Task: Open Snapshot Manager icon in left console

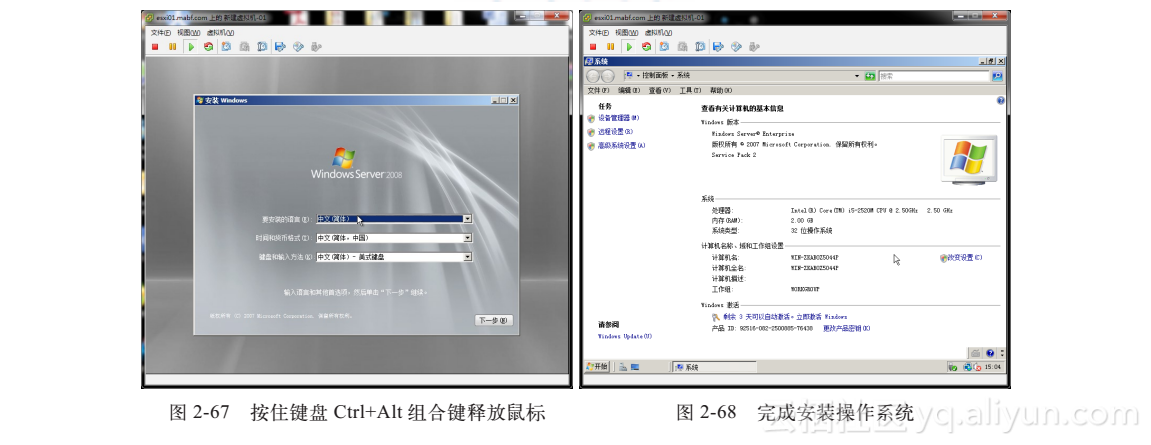Action: pos(262,46)
